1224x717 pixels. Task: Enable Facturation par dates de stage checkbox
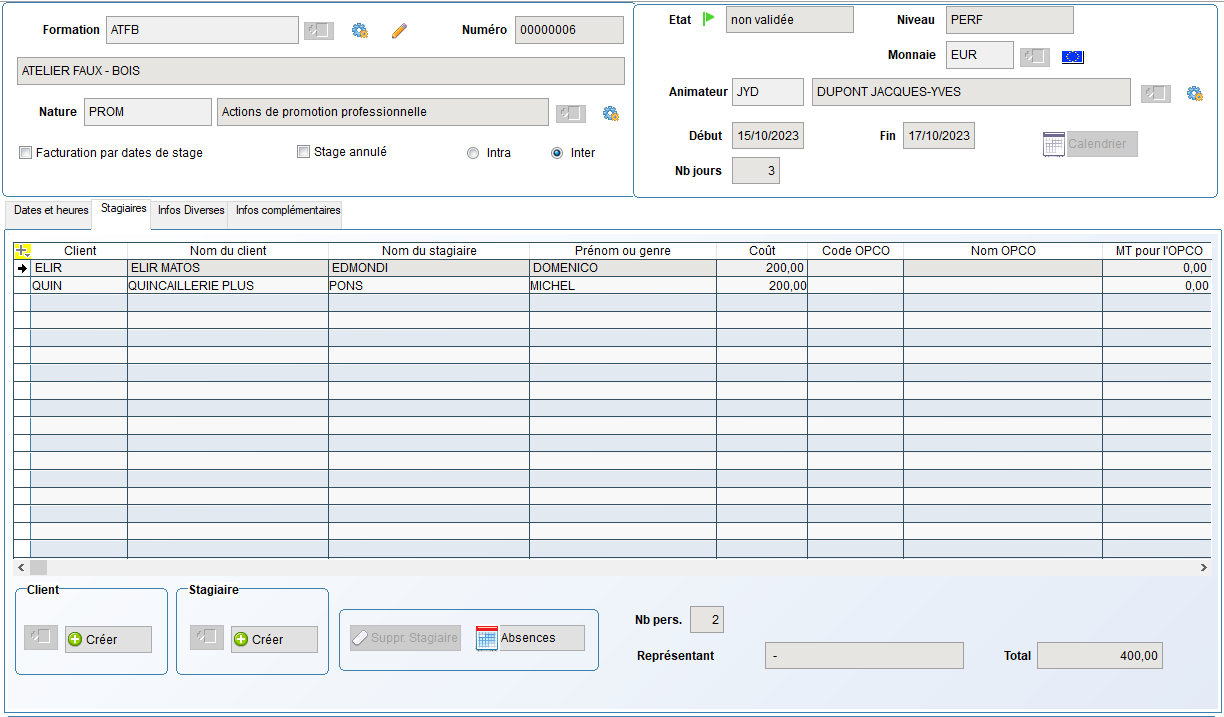(x=26, y=153)
